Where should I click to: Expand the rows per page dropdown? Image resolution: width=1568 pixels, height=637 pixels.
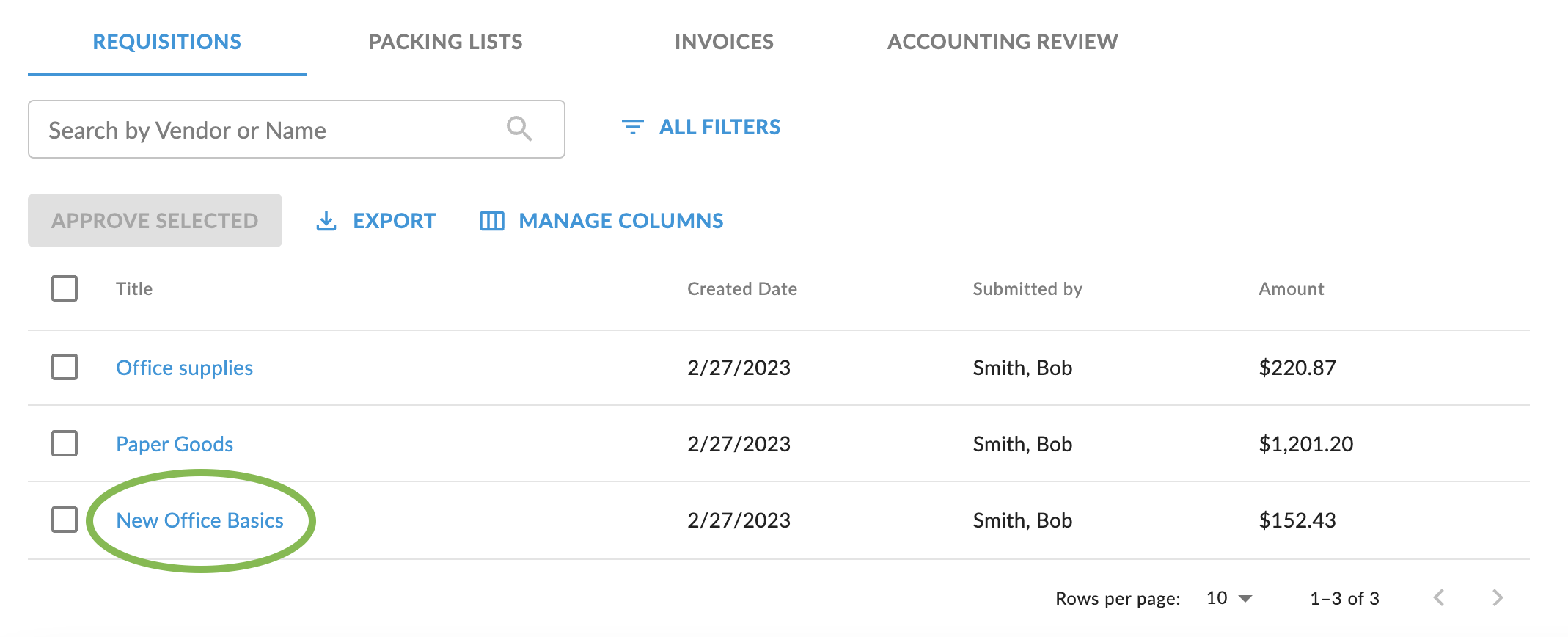pyautogui.click(x=1230, y=598)
